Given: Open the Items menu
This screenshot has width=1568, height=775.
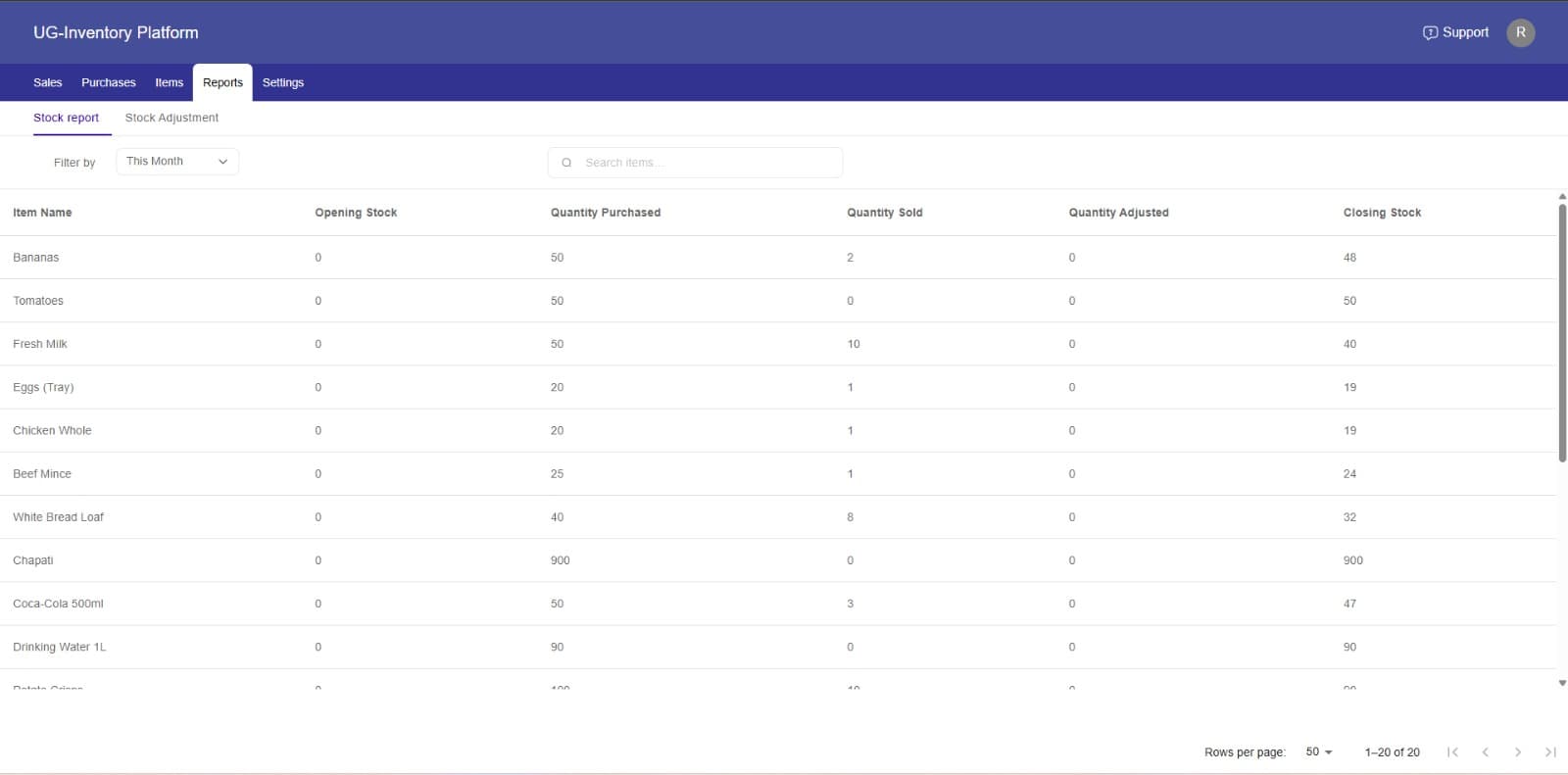Looking at the screenshot, I should pyautogui.click(x=169, y=83).
